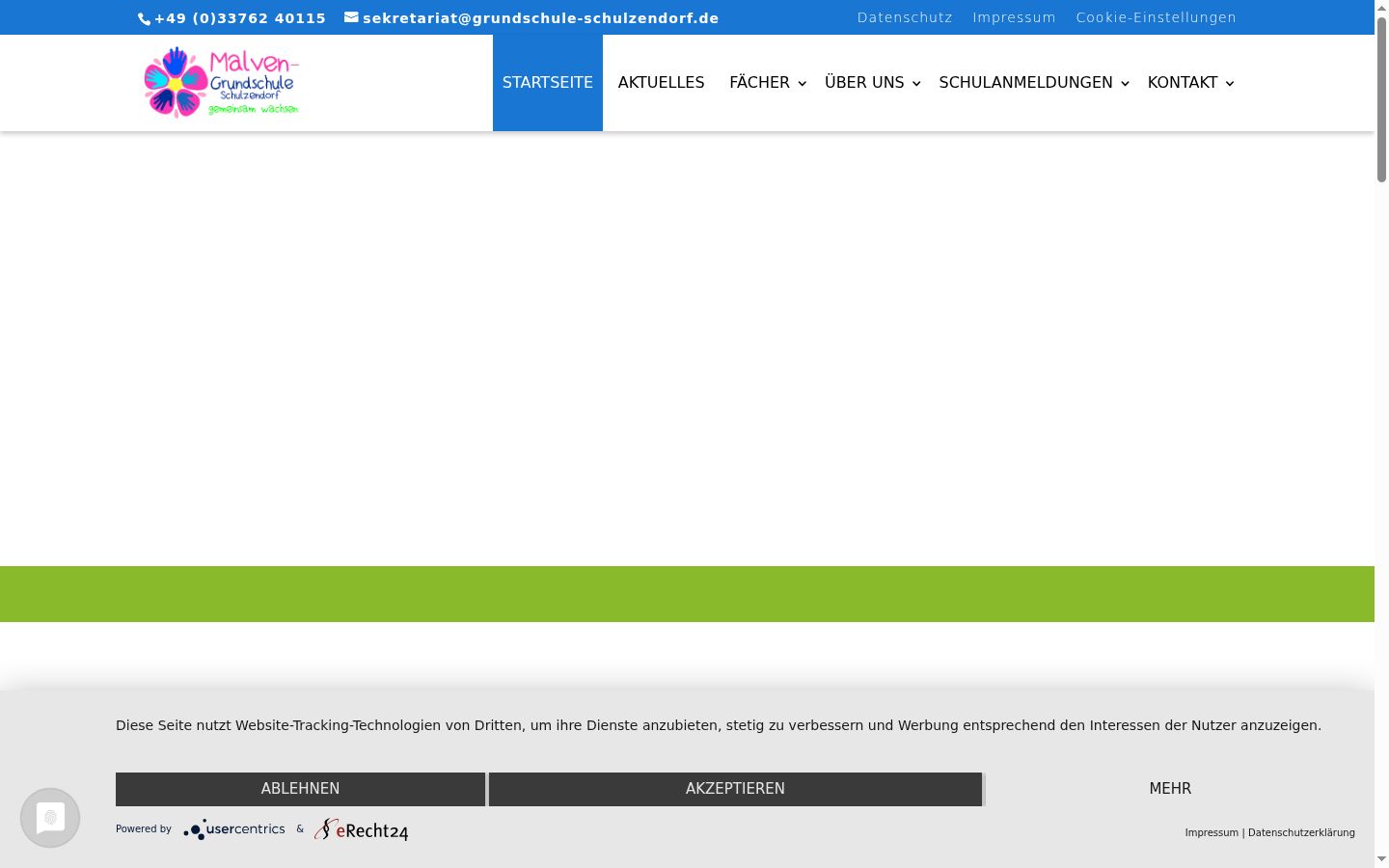
Task: Open Datenschutzerklärung link in cookie banner
Action: (1301, 832)
